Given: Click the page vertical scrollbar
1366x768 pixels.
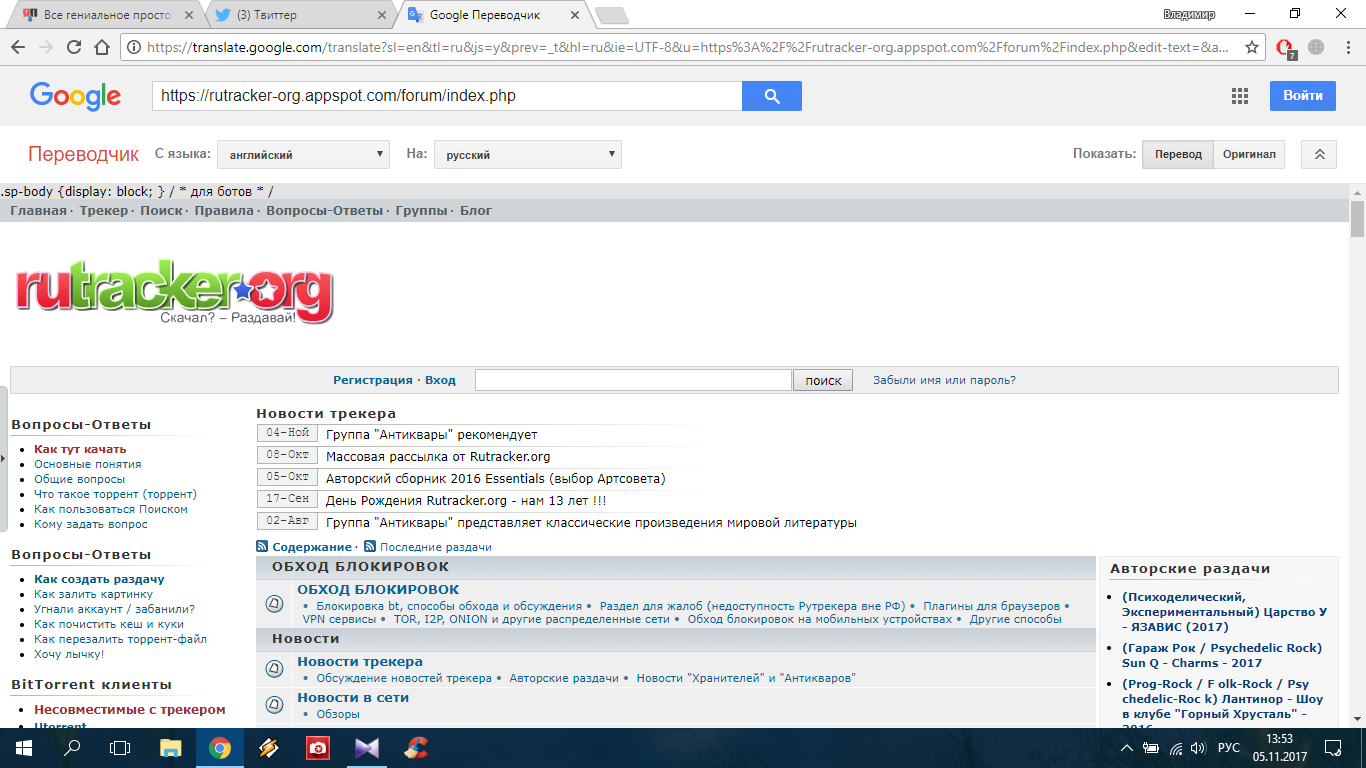Looking at the screenshot, I should [1357, 218].
